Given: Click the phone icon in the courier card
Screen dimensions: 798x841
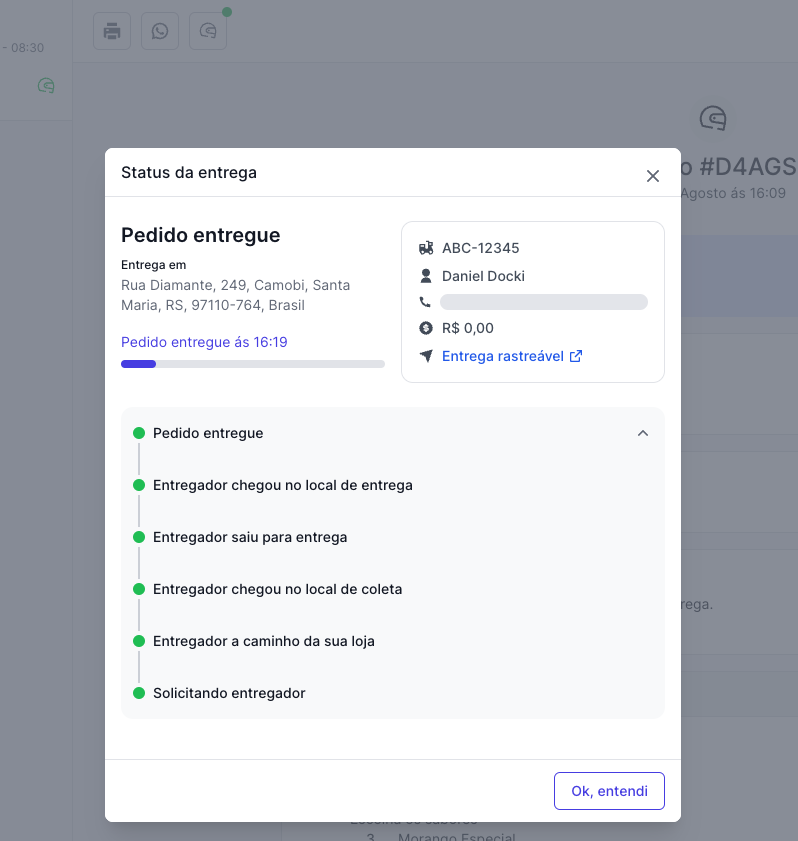Looking at the screenshot, I should click(x=425, y=302).
